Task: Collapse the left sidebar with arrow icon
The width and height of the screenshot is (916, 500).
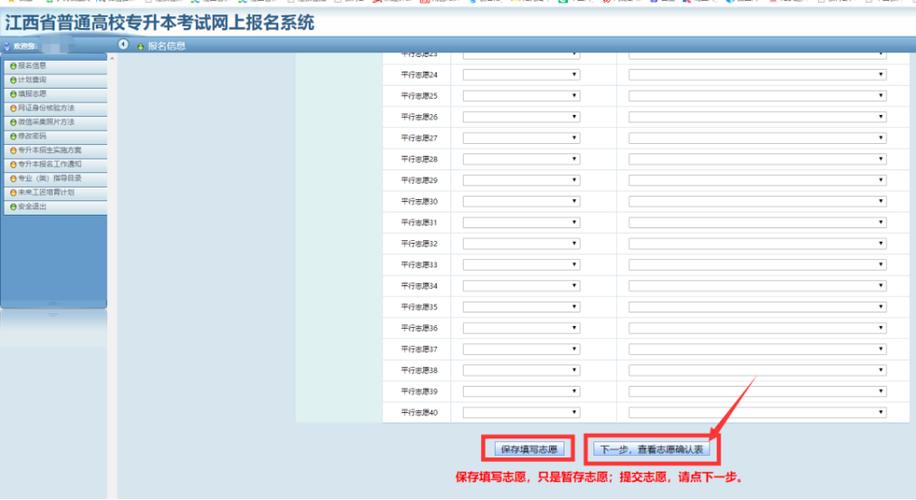Action: 123,46
